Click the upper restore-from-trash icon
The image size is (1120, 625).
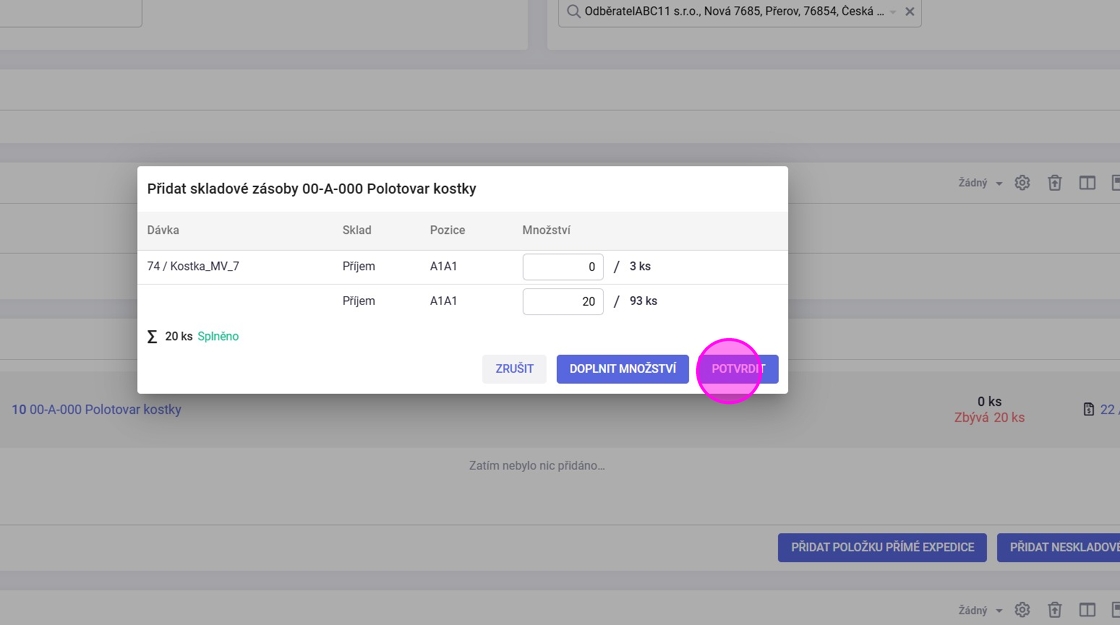(x=1054, y=183)
